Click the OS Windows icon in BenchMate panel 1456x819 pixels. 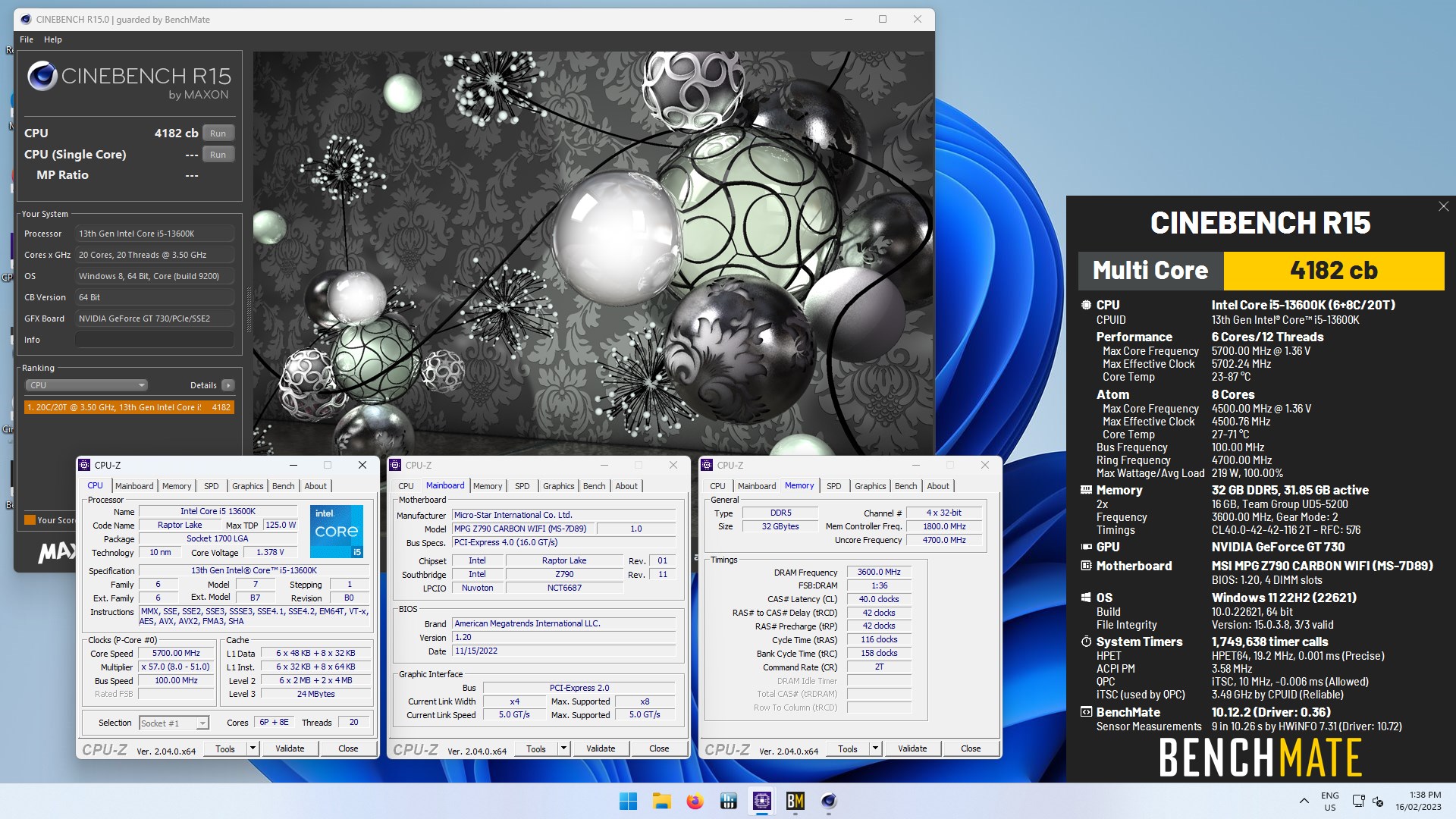1086,598
